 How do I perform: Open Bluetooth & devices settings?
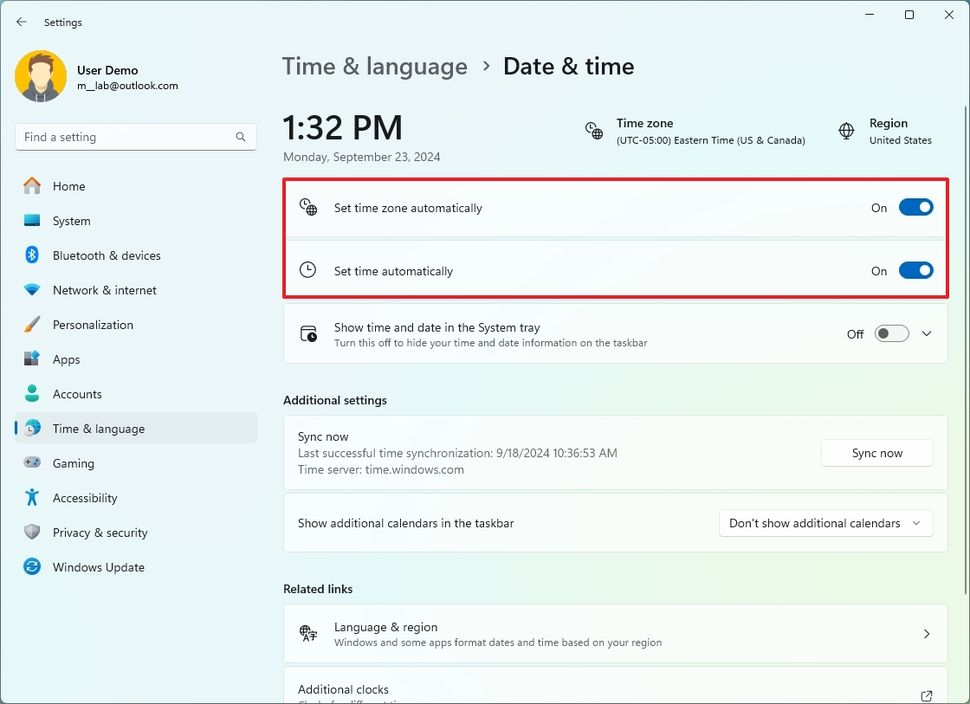coord(32,255)
